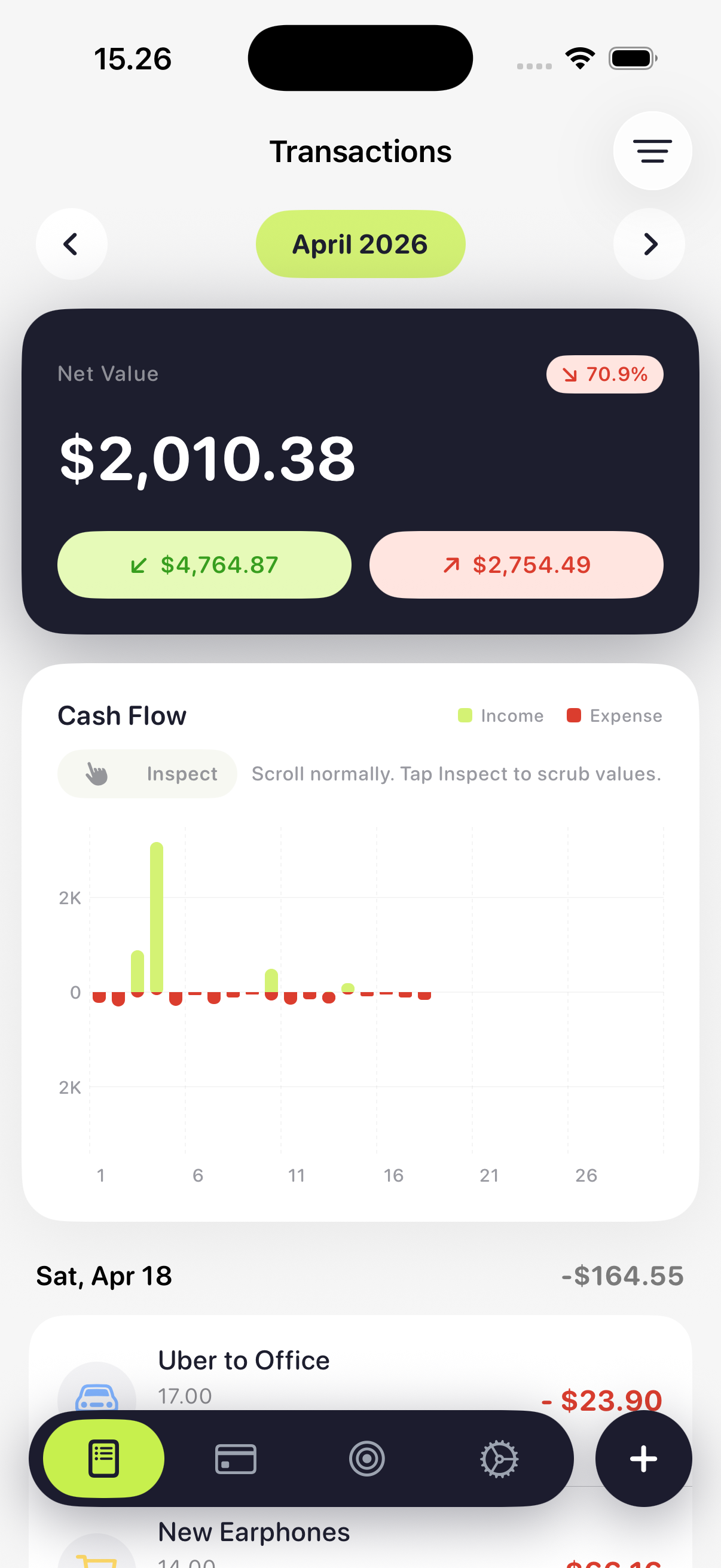This screenshot has width=721, height=1568.
Task: Click the Expense legend color swatch
Action: click(x=573, y=715)
